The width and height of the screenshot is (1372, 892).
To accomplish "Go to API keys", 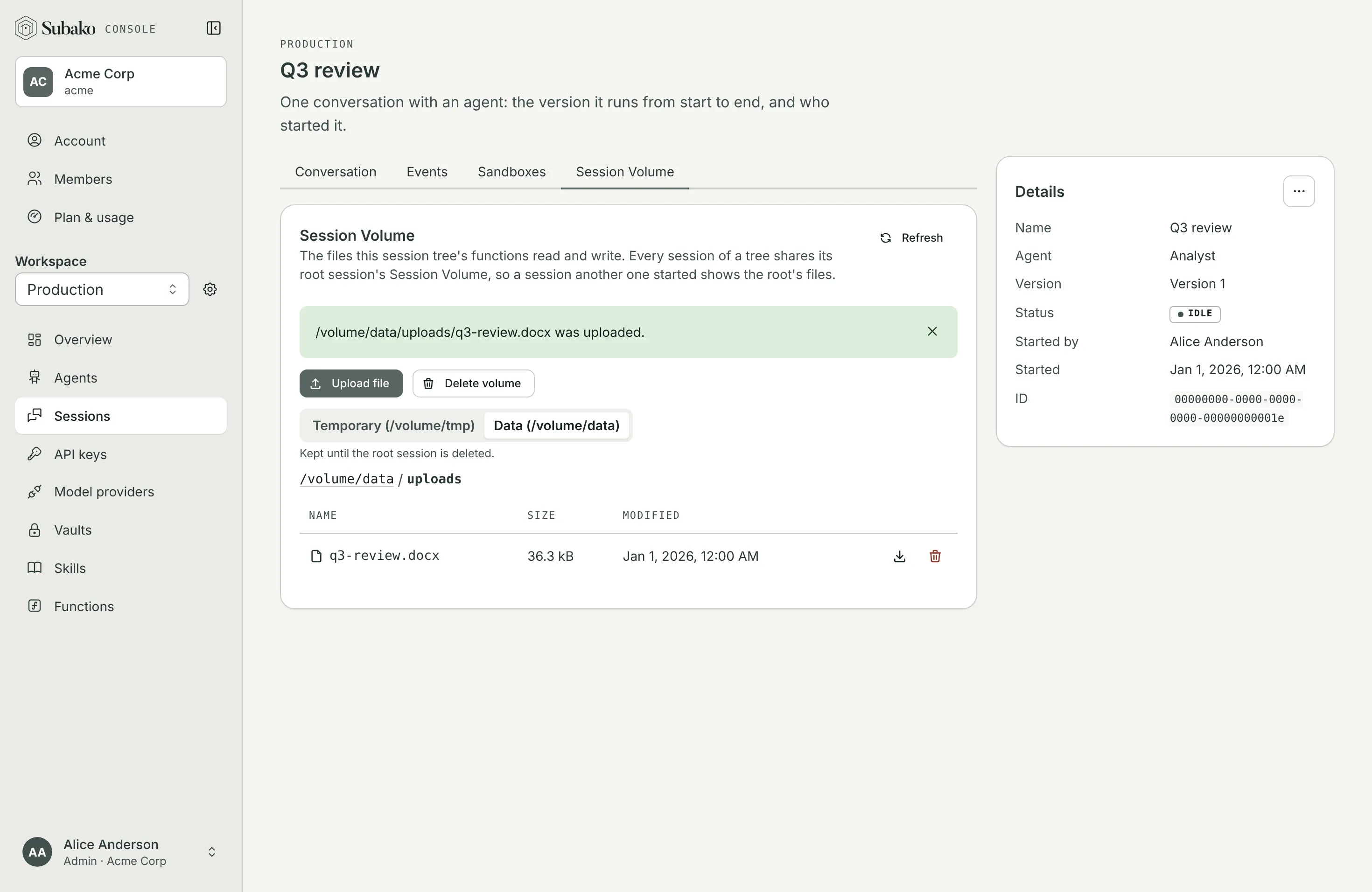I will pyautogui.click(x=120, y=454).
